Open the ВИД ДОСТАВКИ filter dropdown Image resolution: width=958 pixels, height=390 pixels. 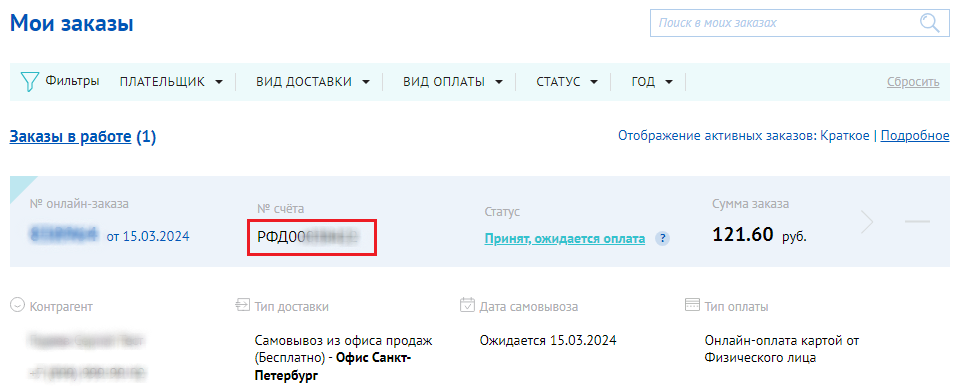[313, 82]
